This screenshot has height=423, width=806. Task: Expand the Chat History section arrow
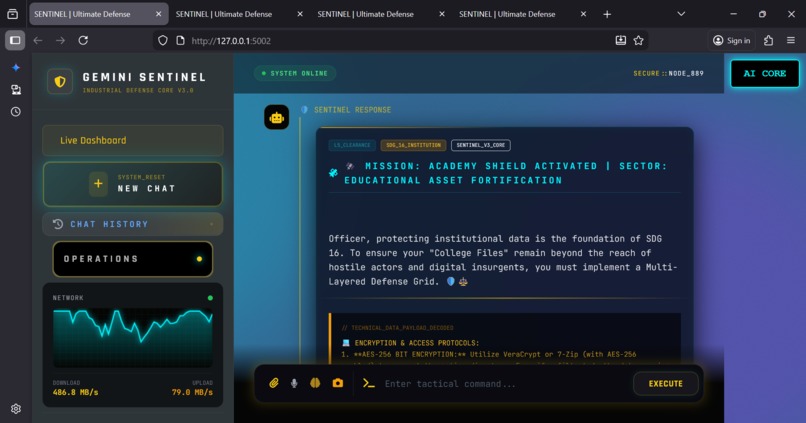[212, 225]
